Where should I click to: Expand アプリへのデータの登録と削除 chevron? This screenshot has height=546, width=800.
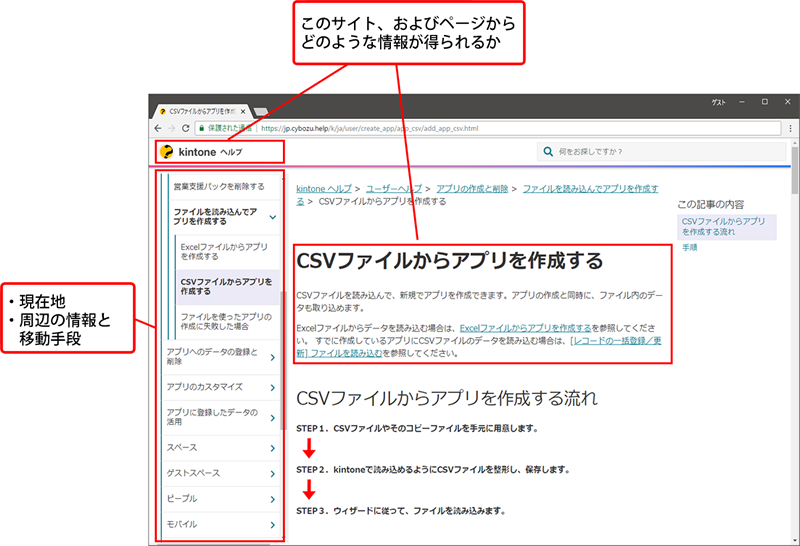pyautogui.click(x=273, y=357)
